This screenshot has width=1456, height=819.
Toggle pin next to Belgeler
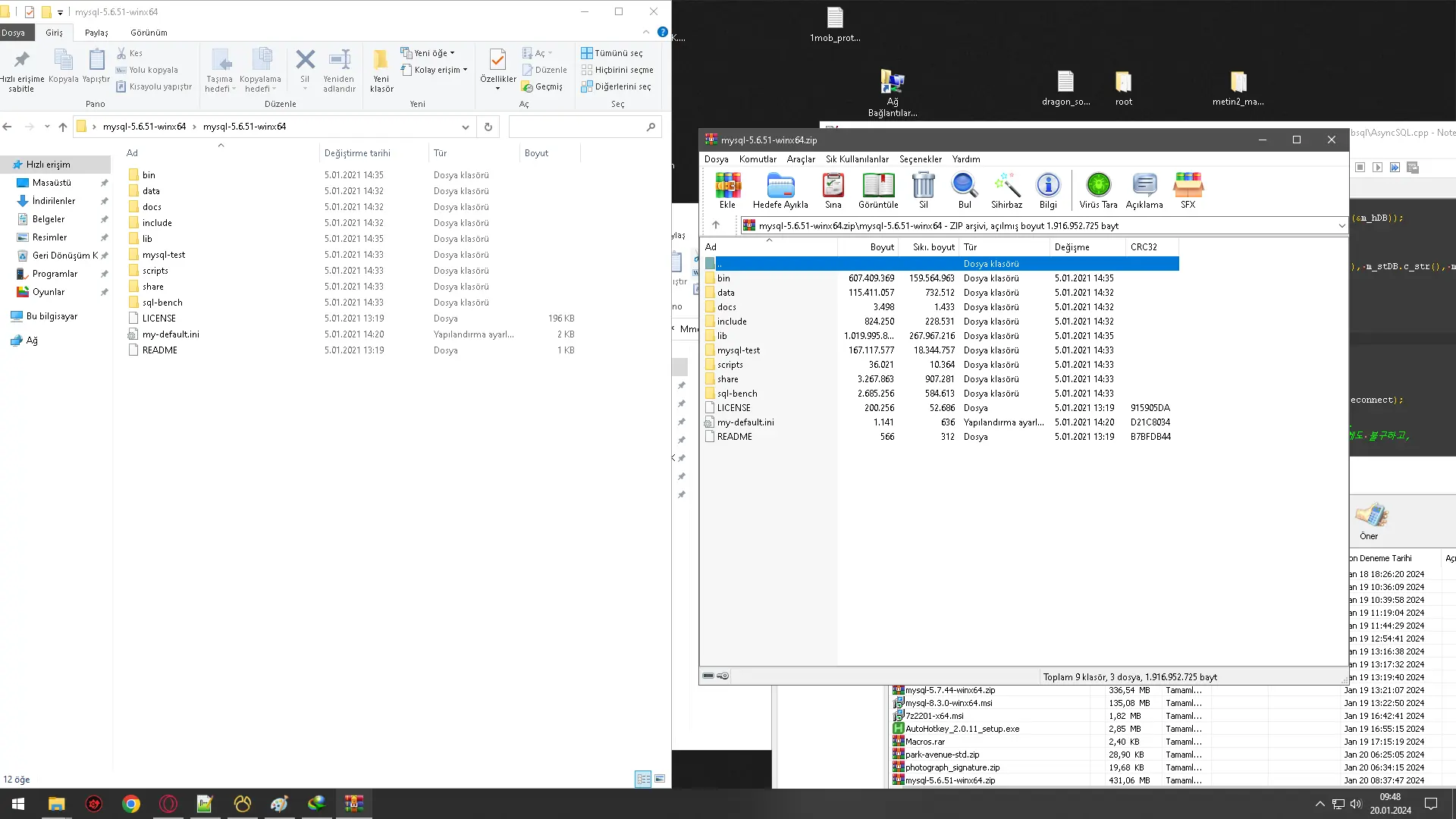(x=104, y=219)
